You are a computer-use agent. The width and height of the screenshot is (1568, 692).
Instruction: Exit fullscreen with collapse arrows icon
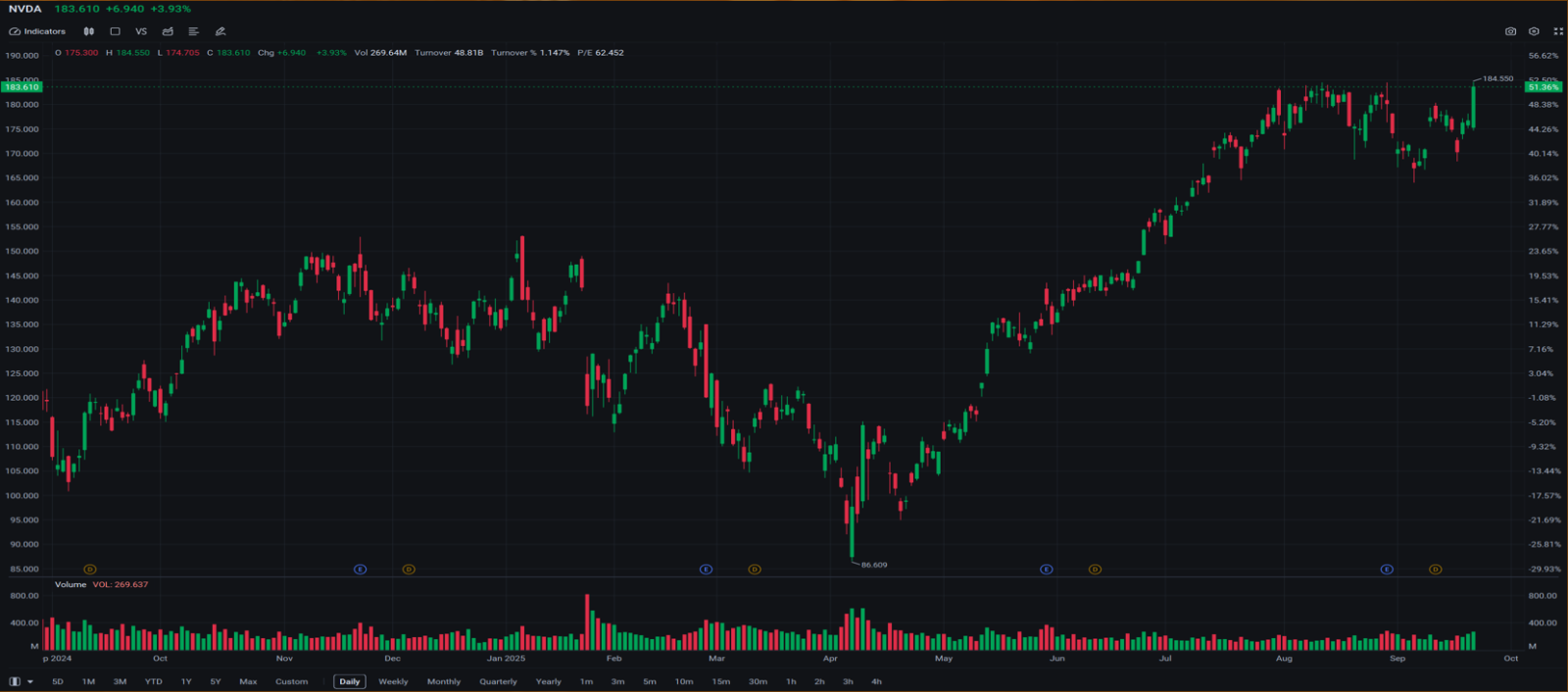click(1558, 31)
